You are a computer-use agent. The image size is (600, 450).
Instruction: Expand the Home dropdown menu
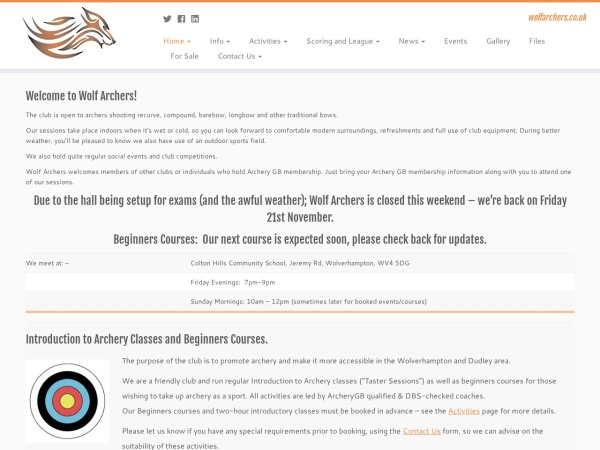point(177,41)
